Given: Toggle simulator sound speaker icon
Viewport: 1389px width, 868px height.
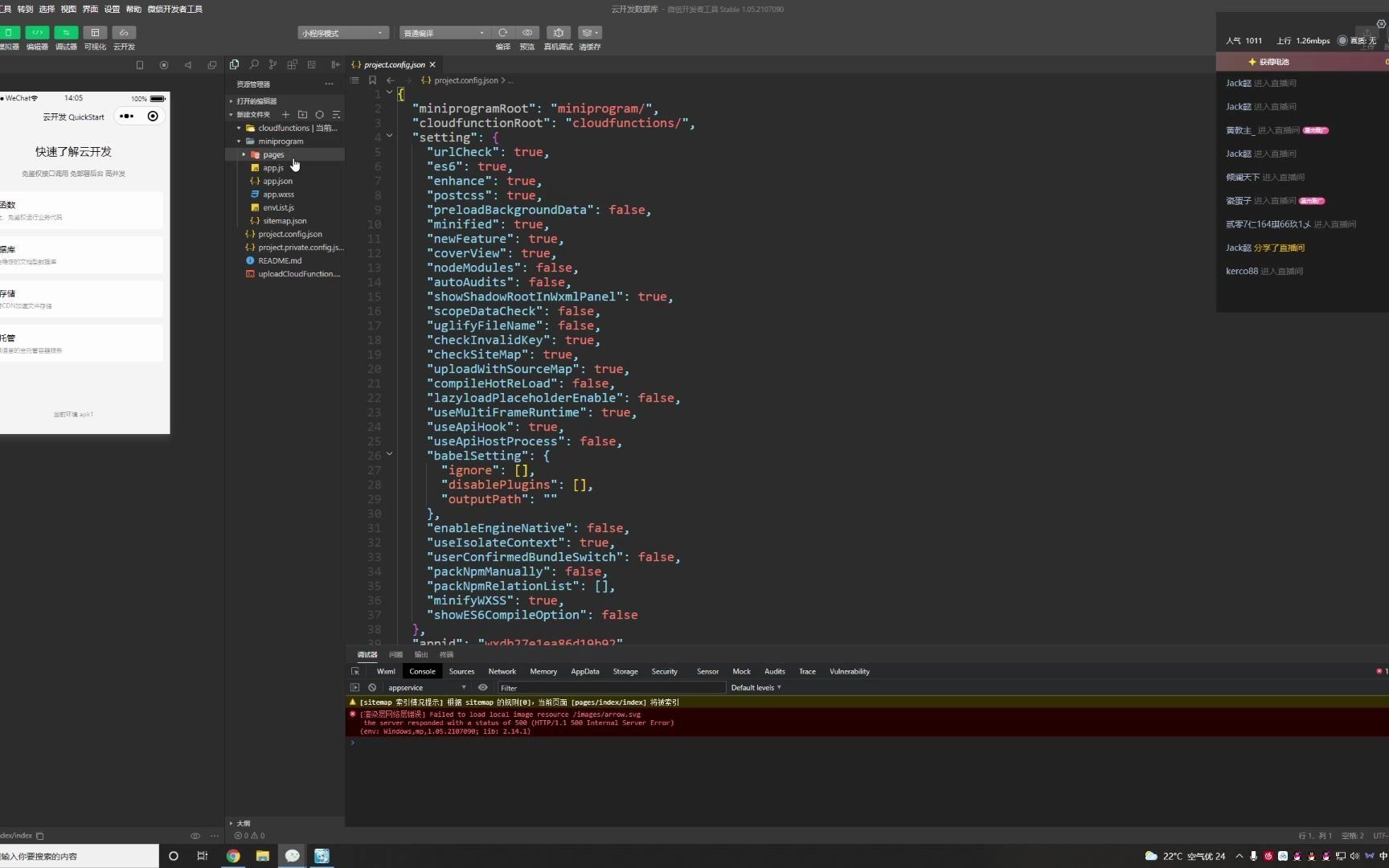Looking at the screenshot, I should point(188,65).
